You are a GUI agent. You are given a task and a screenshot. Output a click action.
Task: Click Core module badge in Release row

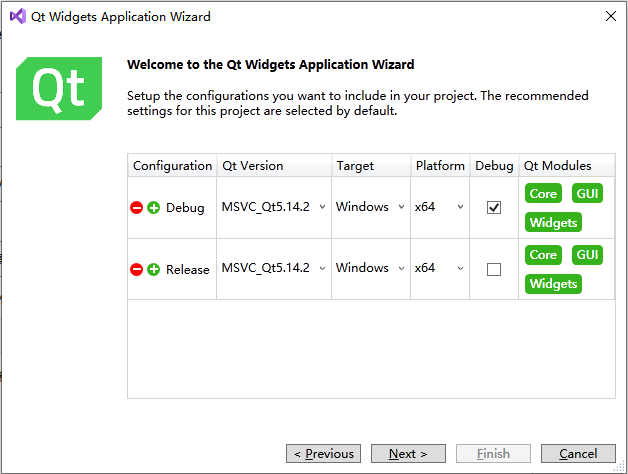[x=543, y=255]
